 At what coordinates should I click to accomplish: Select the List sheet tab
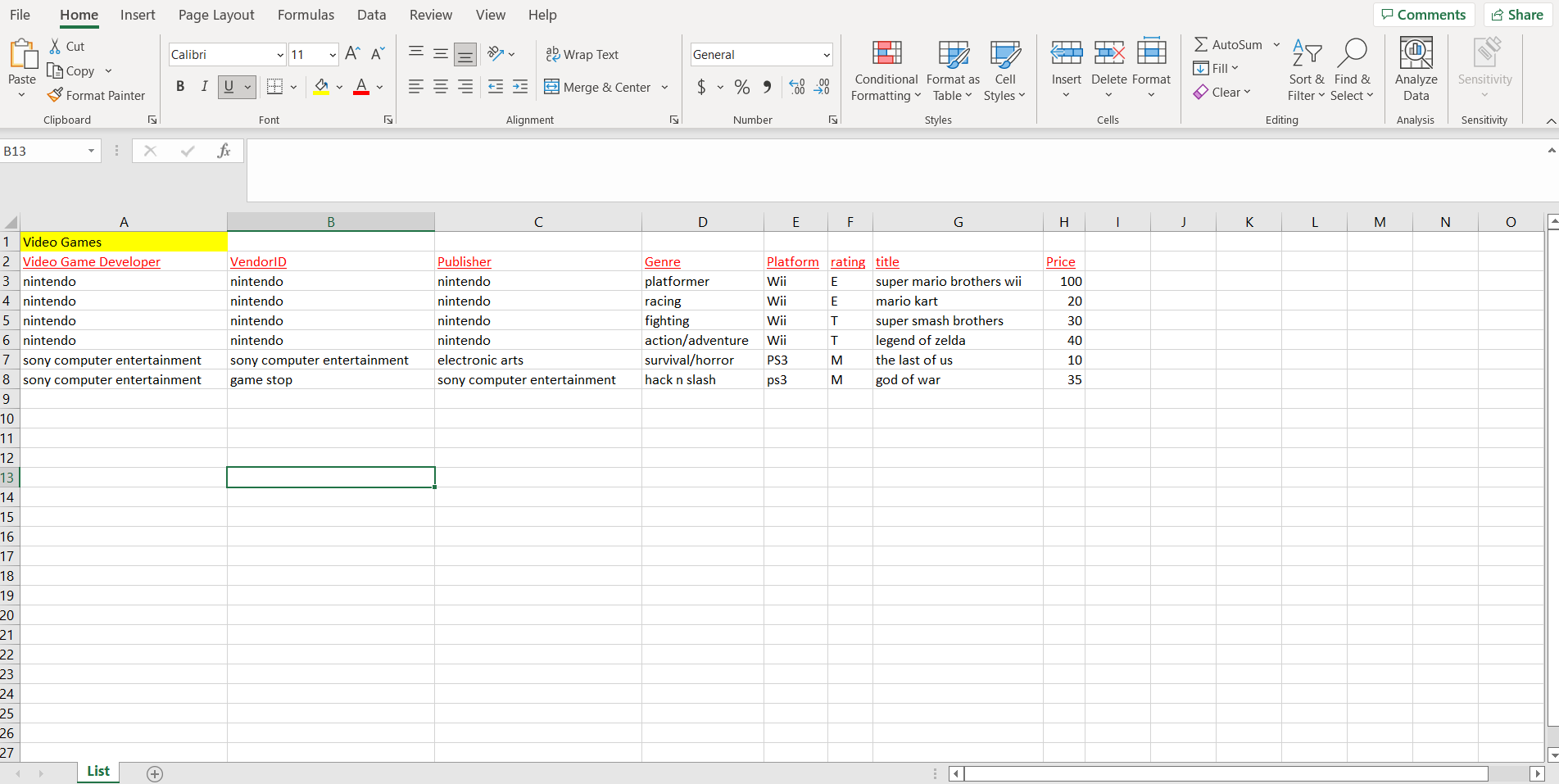click(97, 771)
